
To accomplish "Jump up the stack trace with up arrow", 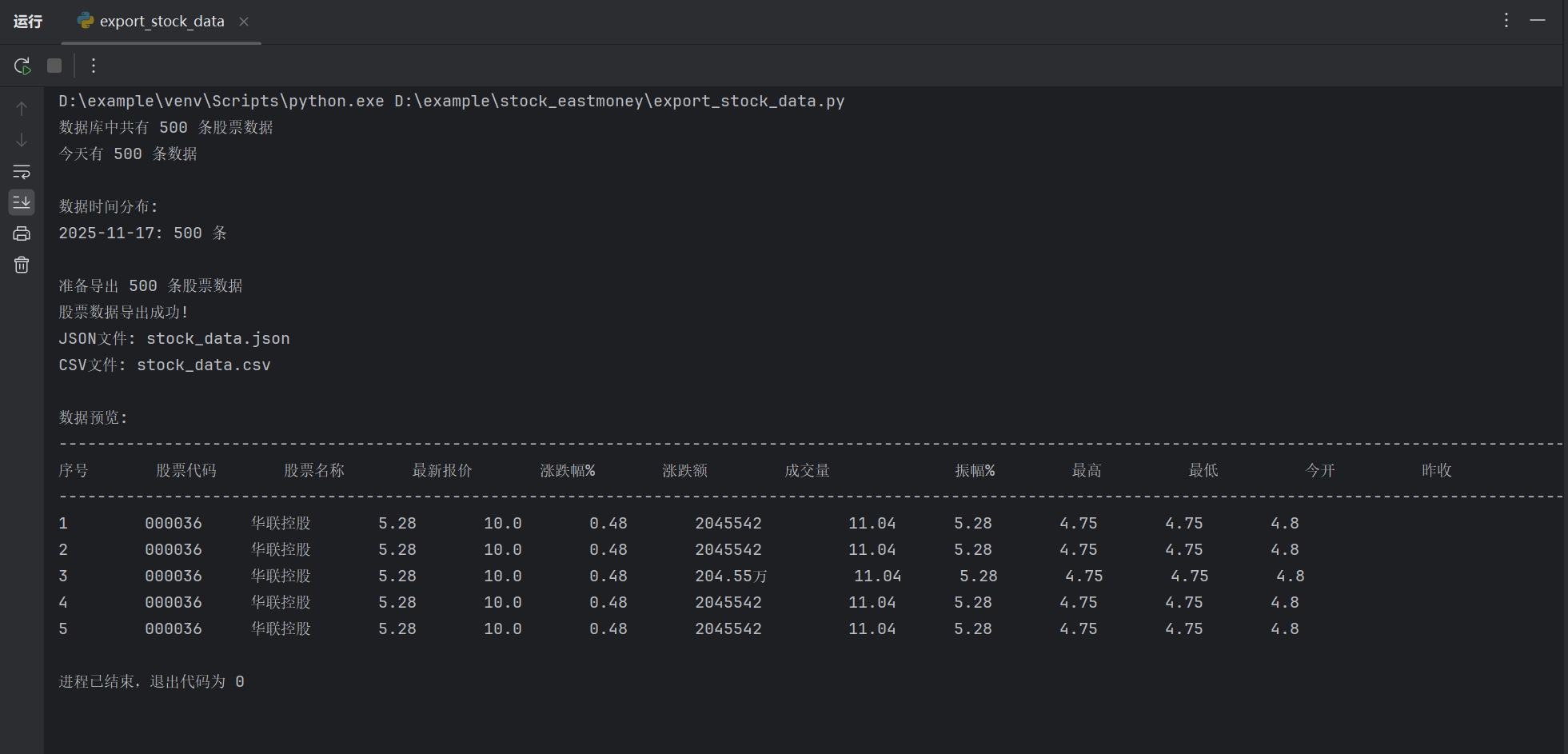I will 22,109.
